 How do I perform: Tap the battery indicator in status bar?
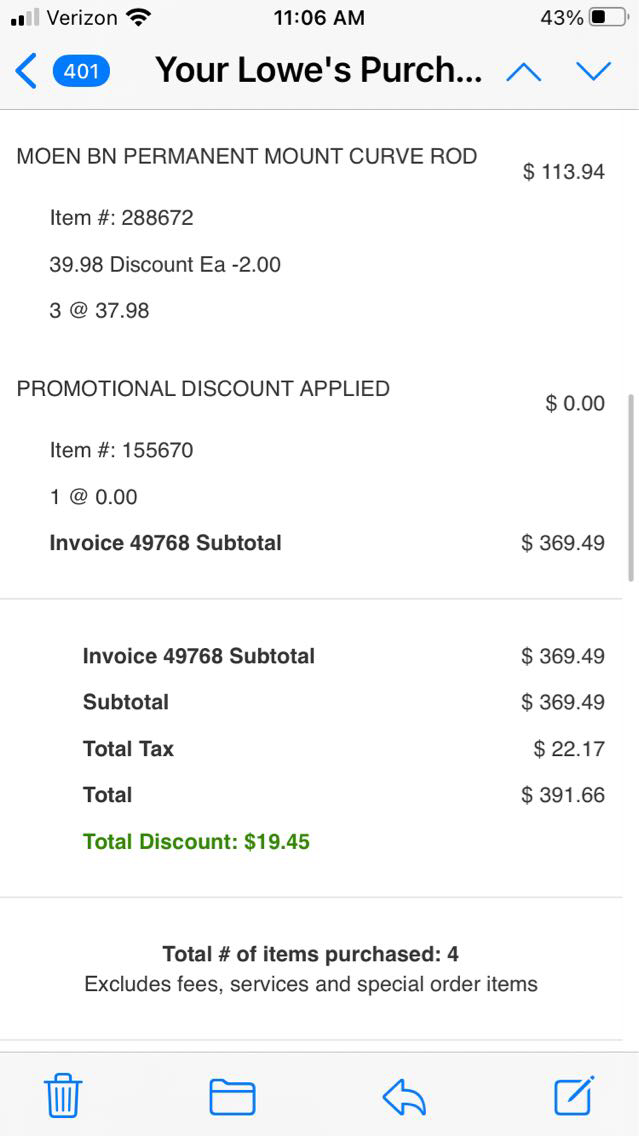[609, 17]
